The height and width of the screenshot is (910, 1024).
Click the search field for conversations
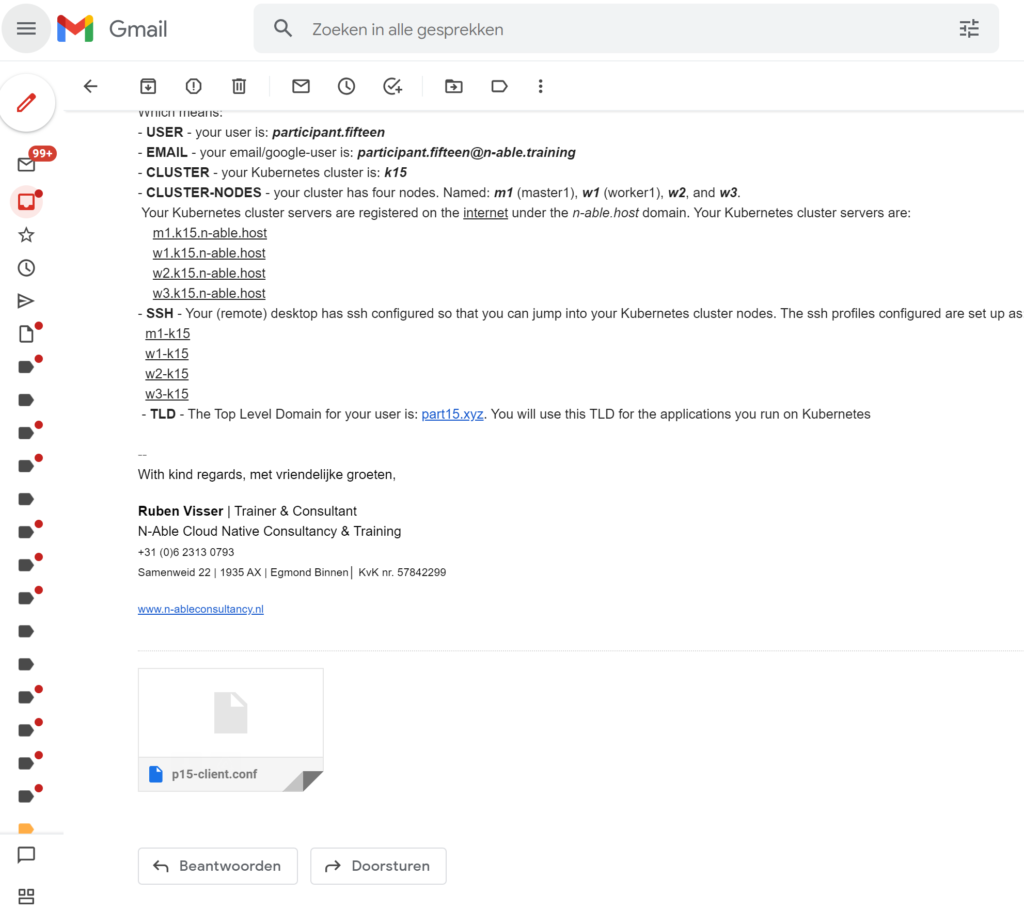(x=620, y=29)
